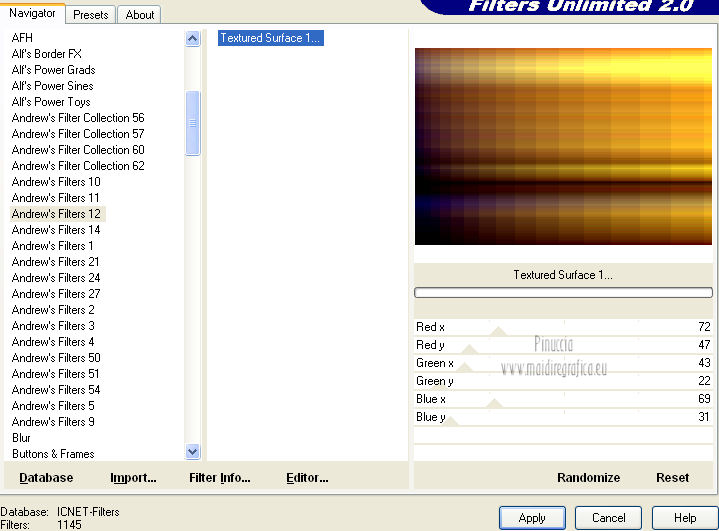Select Alf's Power Toys category

click(x=51, y=102)
